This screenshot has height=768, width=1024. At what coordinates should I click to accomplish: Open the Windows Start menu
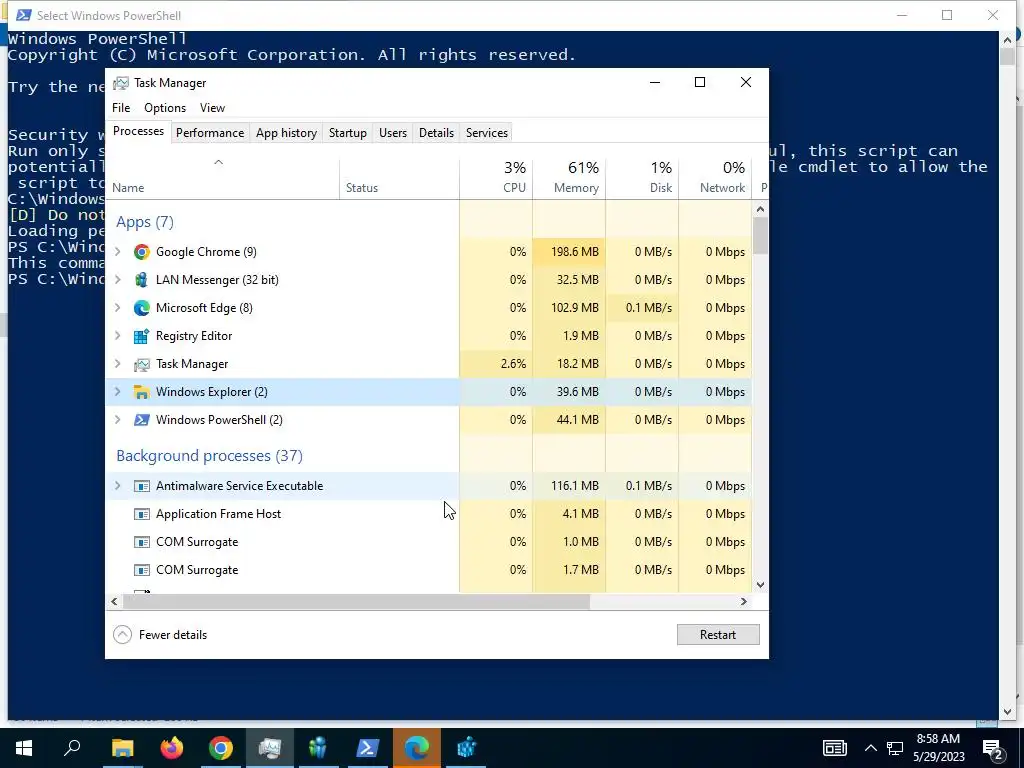click(24, 748)
